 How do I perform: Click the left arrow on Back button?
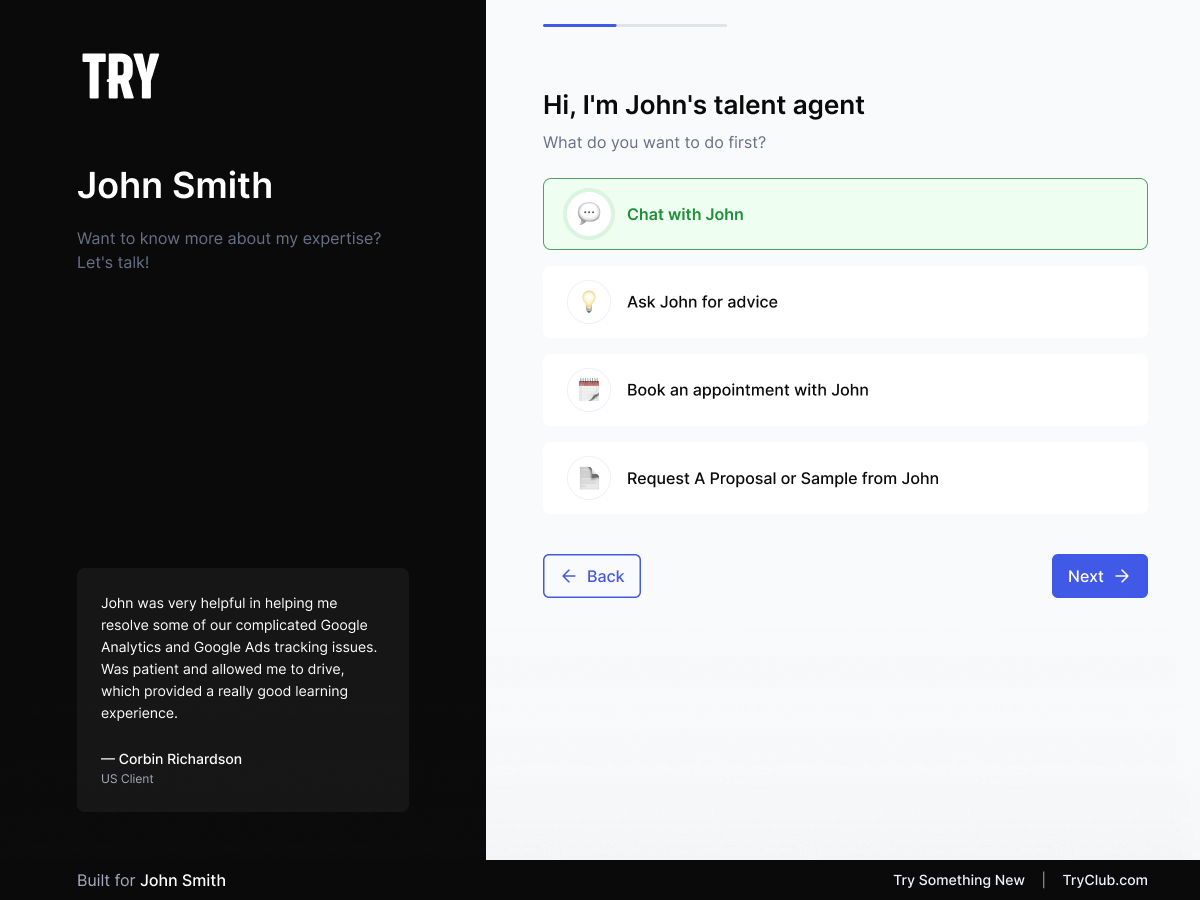click(569, 576)
